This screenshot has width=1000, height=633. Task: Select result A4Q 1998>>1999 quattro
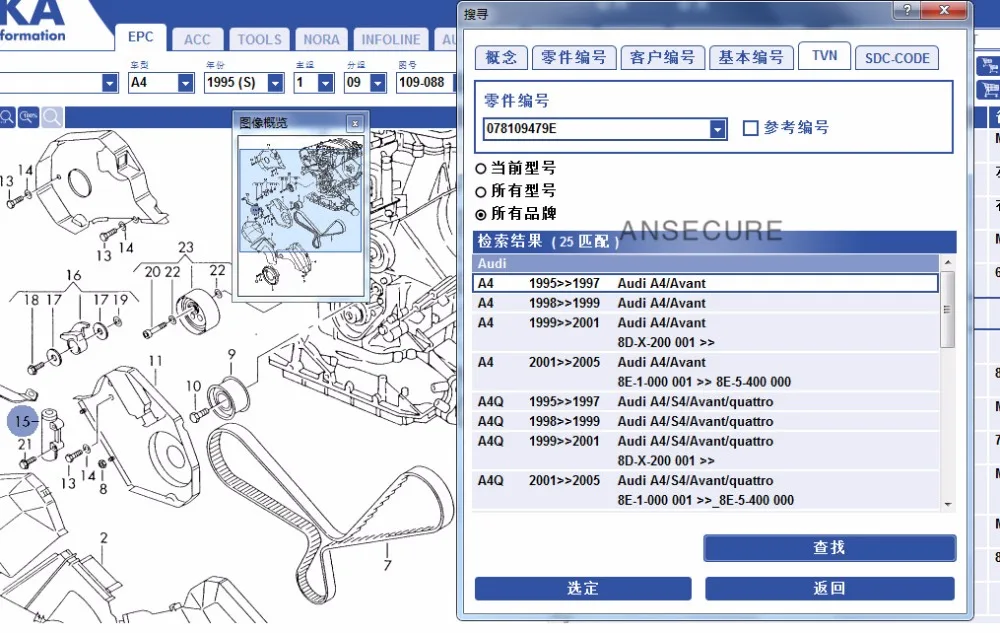click(x=705, y=421)
